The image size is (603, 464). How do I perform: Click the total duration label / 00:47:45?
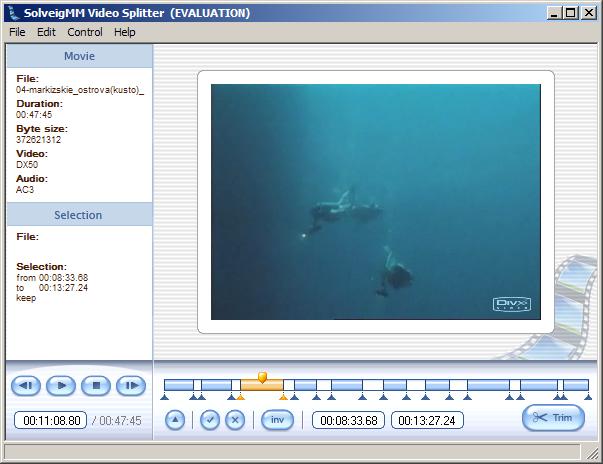tap(117, 421)
